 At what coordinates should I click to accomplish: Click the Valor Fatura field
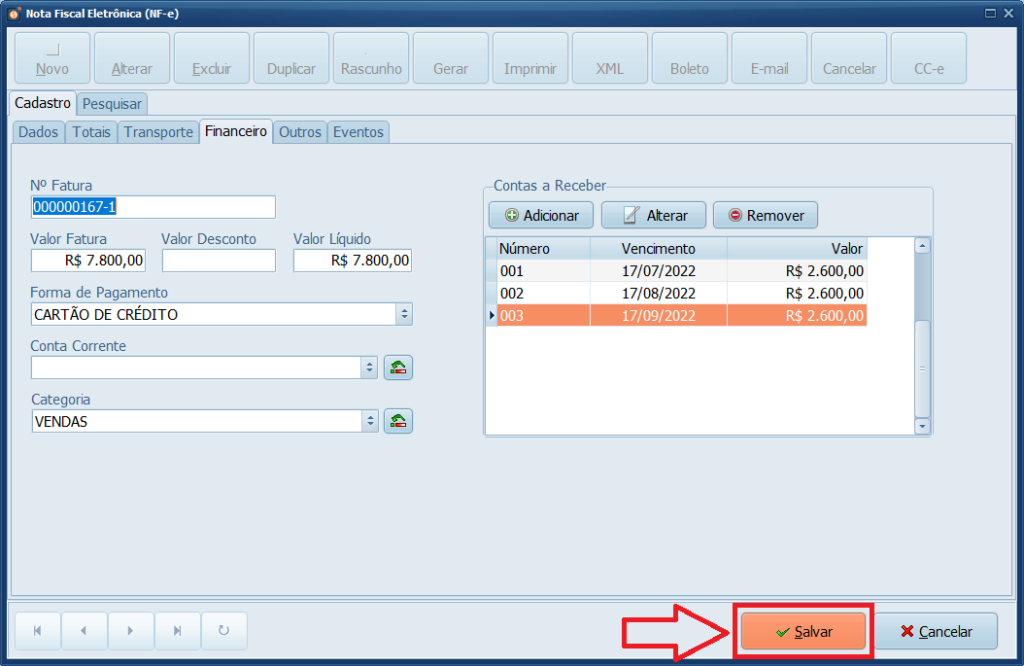[88, 261]
